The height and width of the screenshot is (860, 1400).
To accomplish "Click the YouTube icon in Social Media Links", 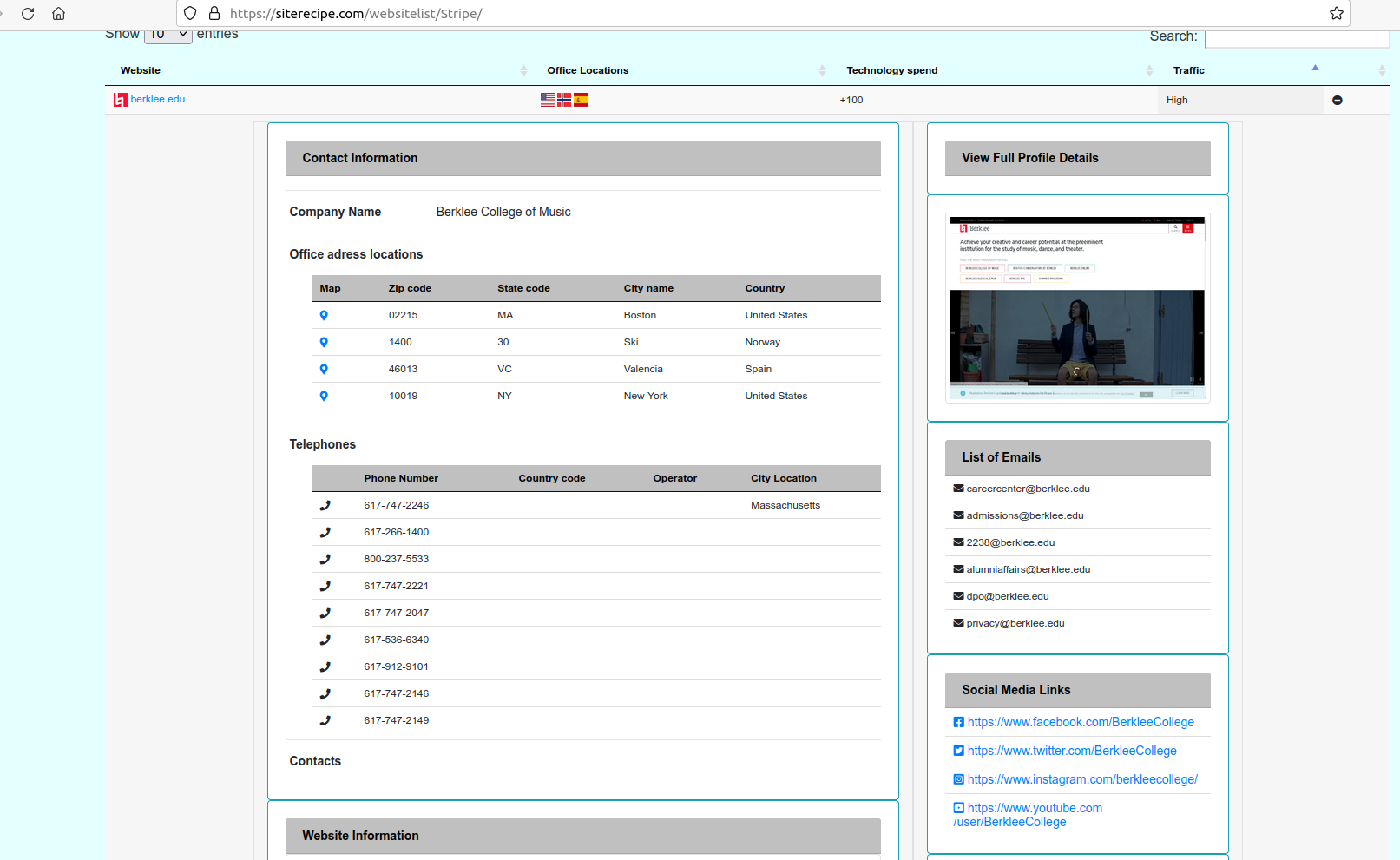I will pyautogui.click(x=959, y=808).
